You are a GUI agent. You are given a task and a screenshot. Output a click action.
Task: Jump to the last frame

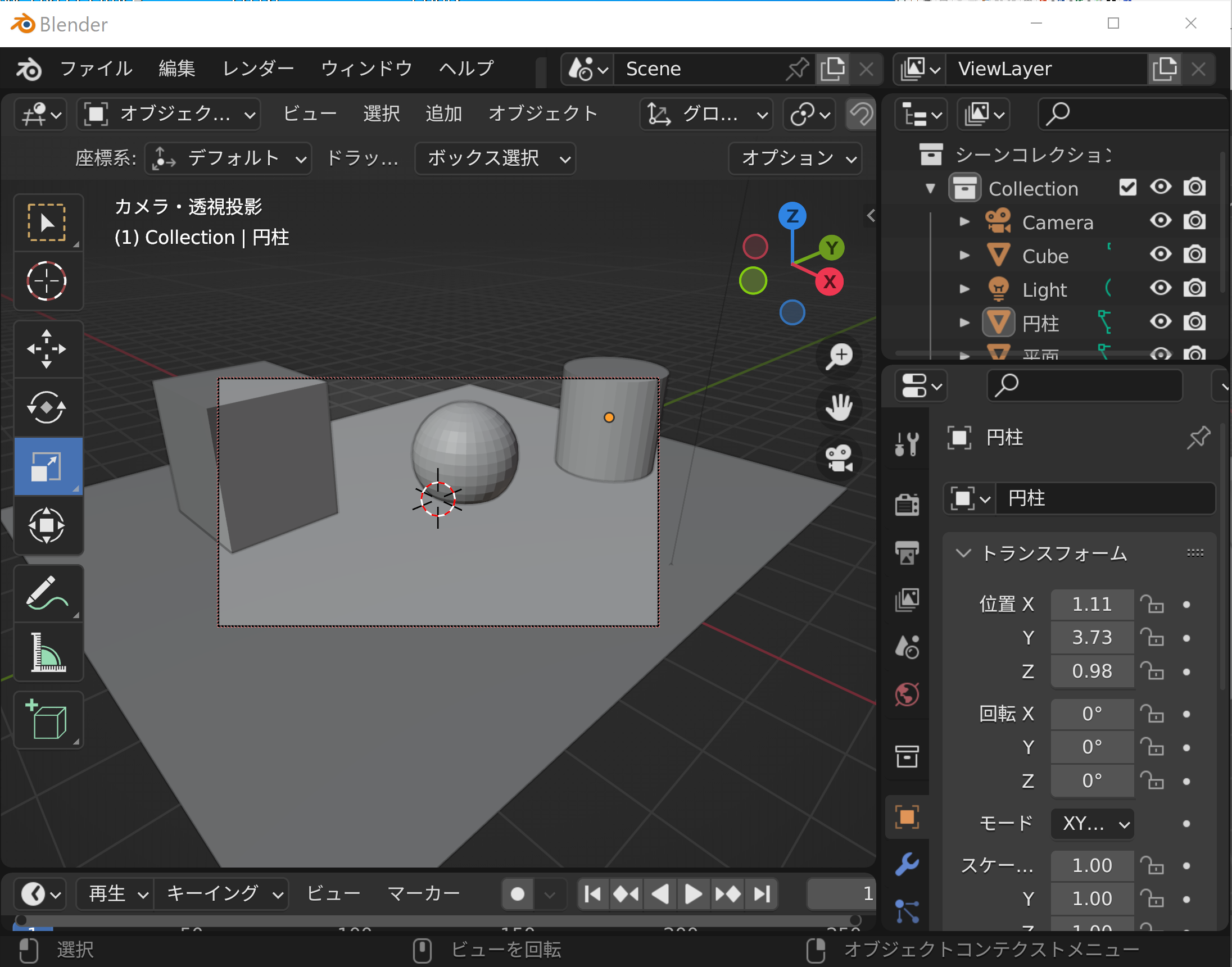pos(762,894)
